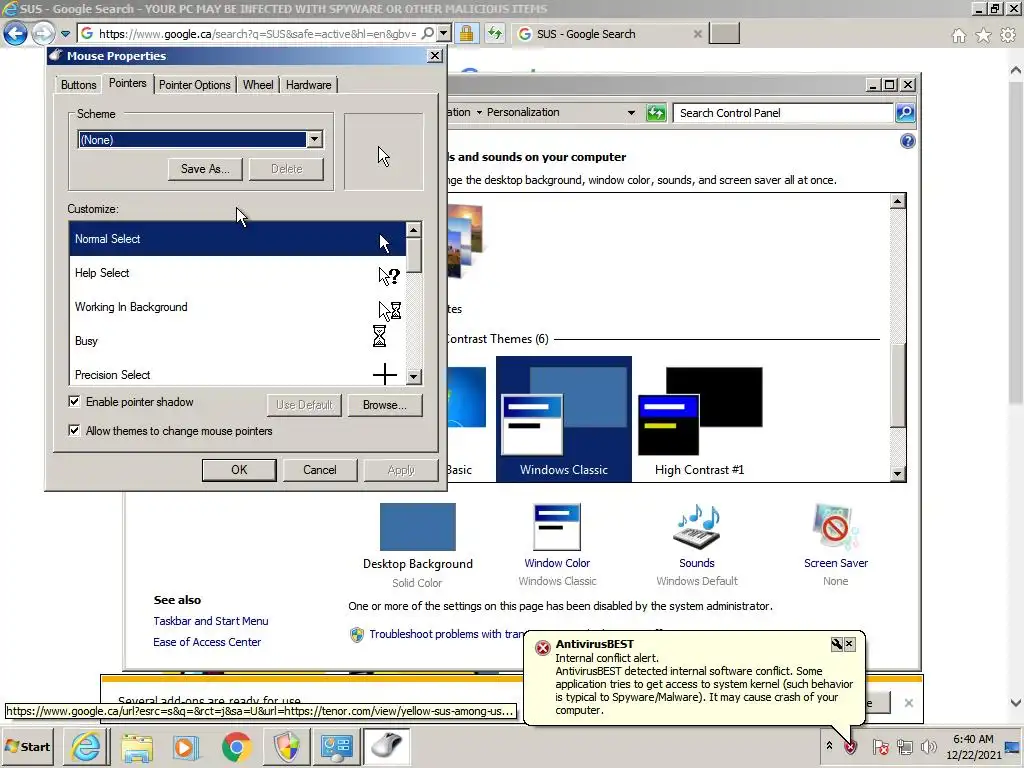Select Busy pointer row
Viewport: 1024px width, 768px height.
[237, 341]
